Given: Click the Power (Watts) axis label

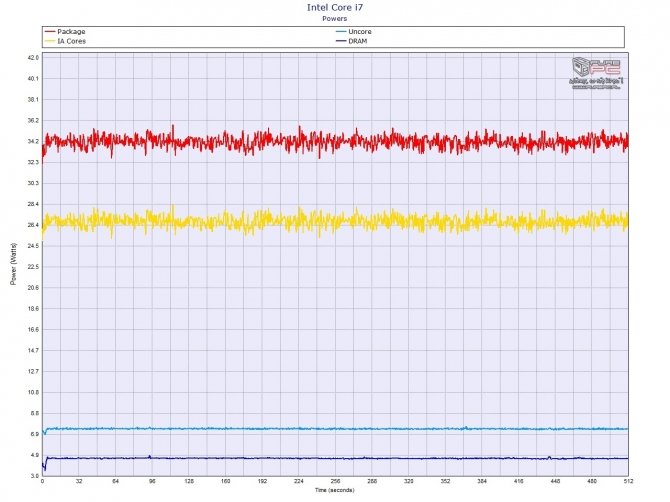Looking at the screenshot, I should (x=13, y=264).
